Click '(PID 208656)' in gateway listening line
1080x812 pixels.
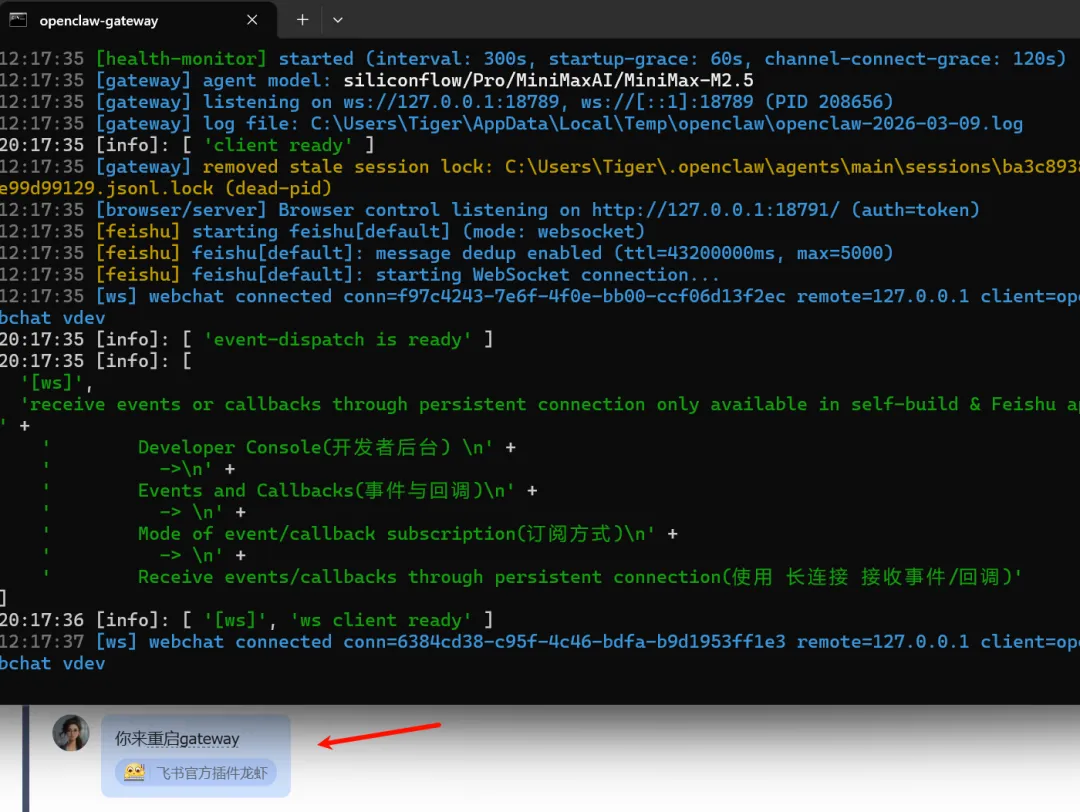[x=829, y=102]
